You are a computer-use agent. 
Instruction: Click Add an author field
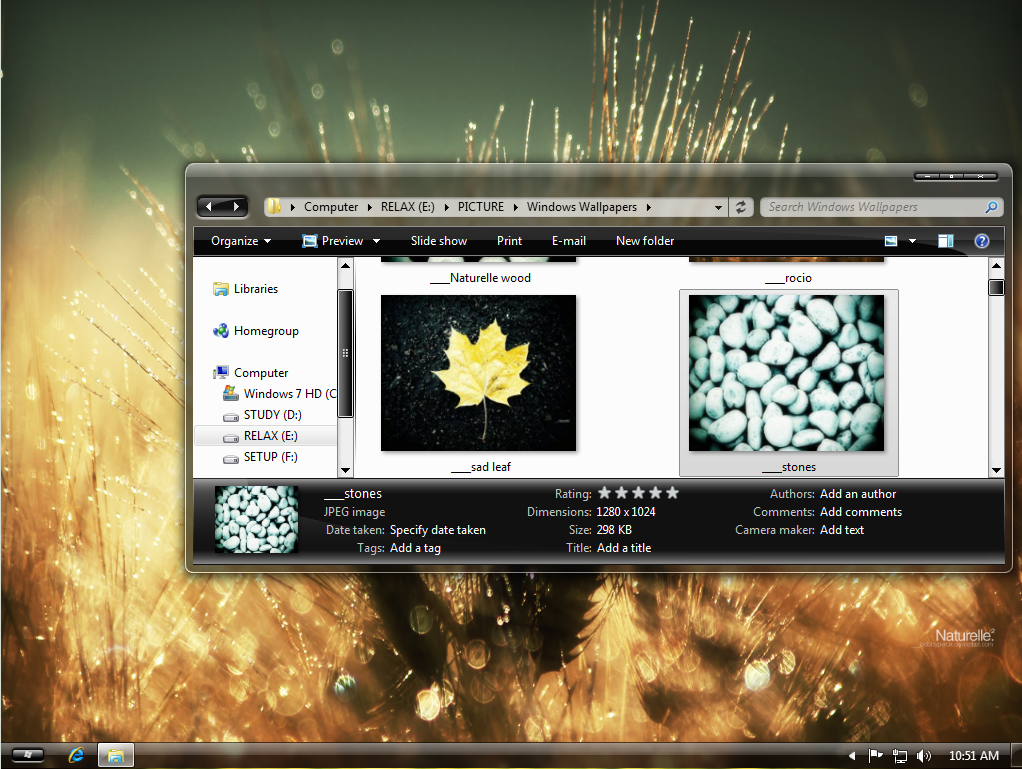(x=858, y=494)
